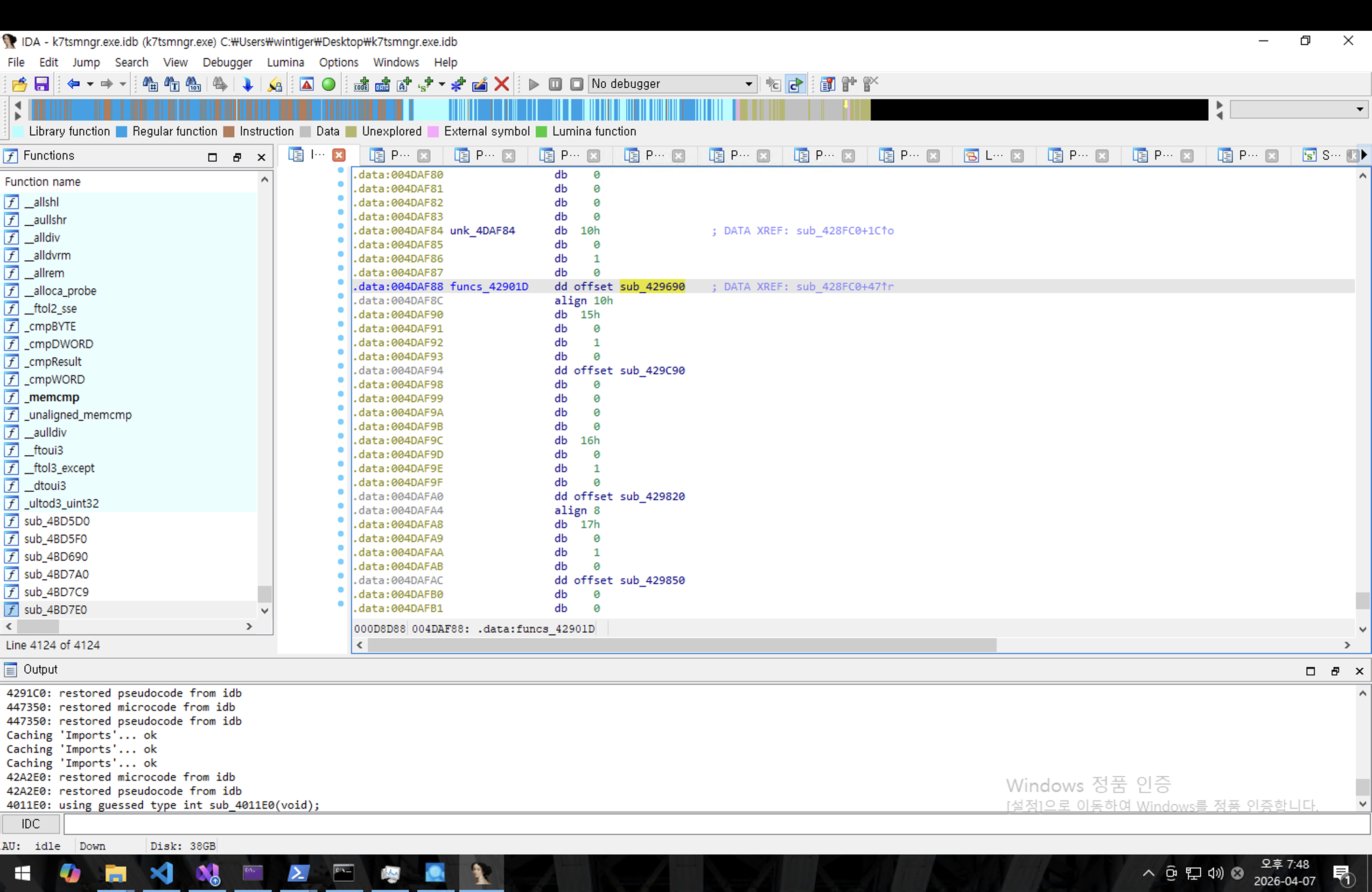Image resolution: width=1372 pixels, height=892 pixels.
Task: Click the sub_429690 offset link
Action: tap(652, 286)
